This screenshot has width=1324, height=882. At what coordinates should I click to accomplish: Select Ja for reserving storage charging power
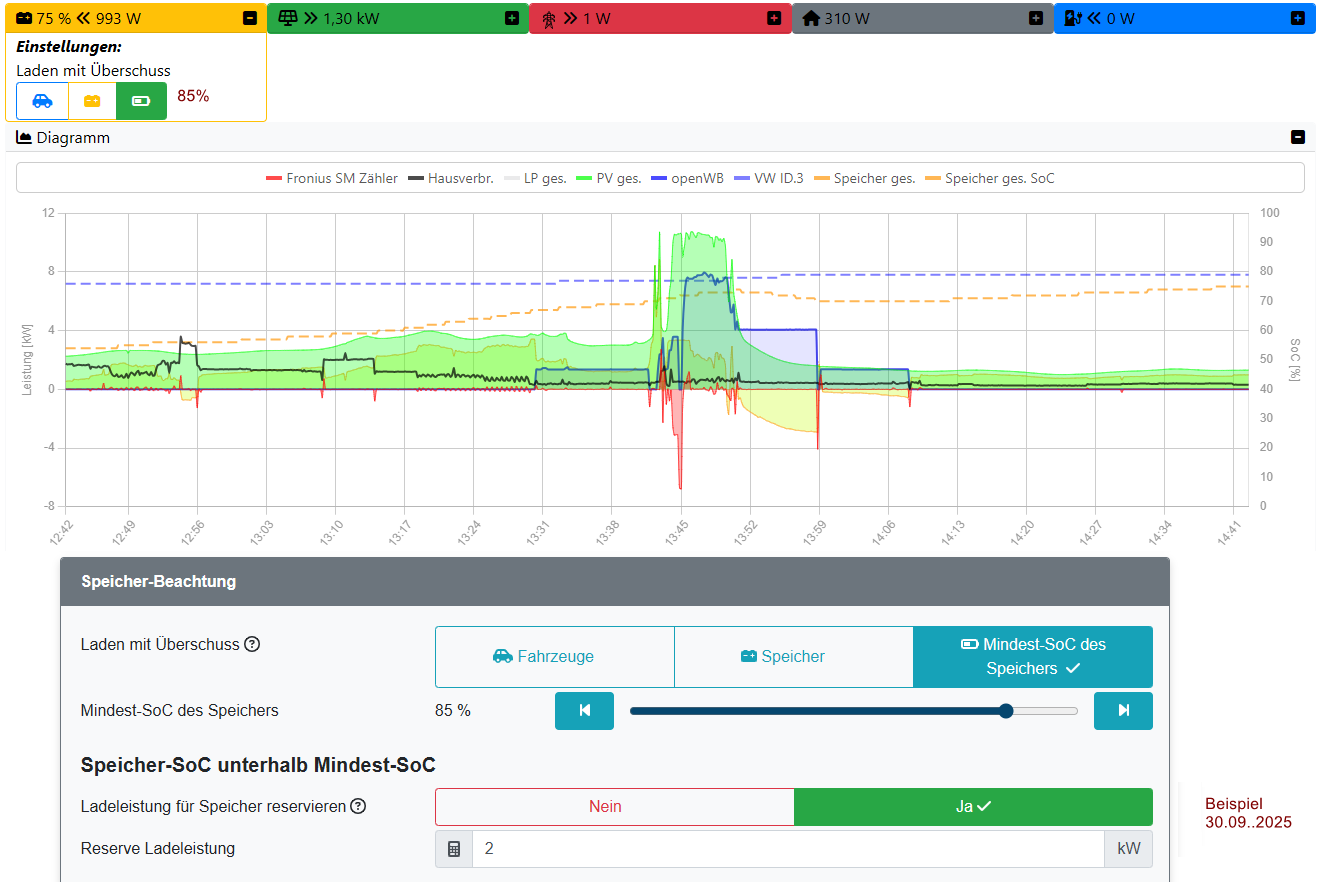[972, 807]
